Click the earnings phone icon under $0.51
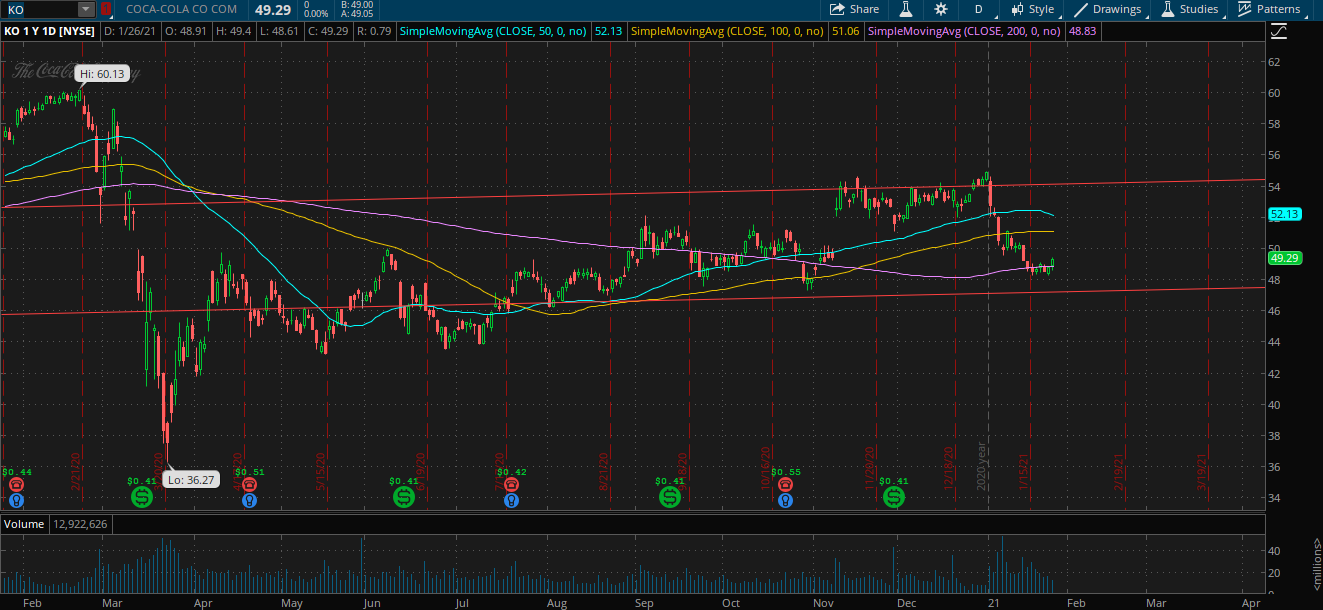The height and width of the screenshot is (610, 1323). tap(249, 484)
